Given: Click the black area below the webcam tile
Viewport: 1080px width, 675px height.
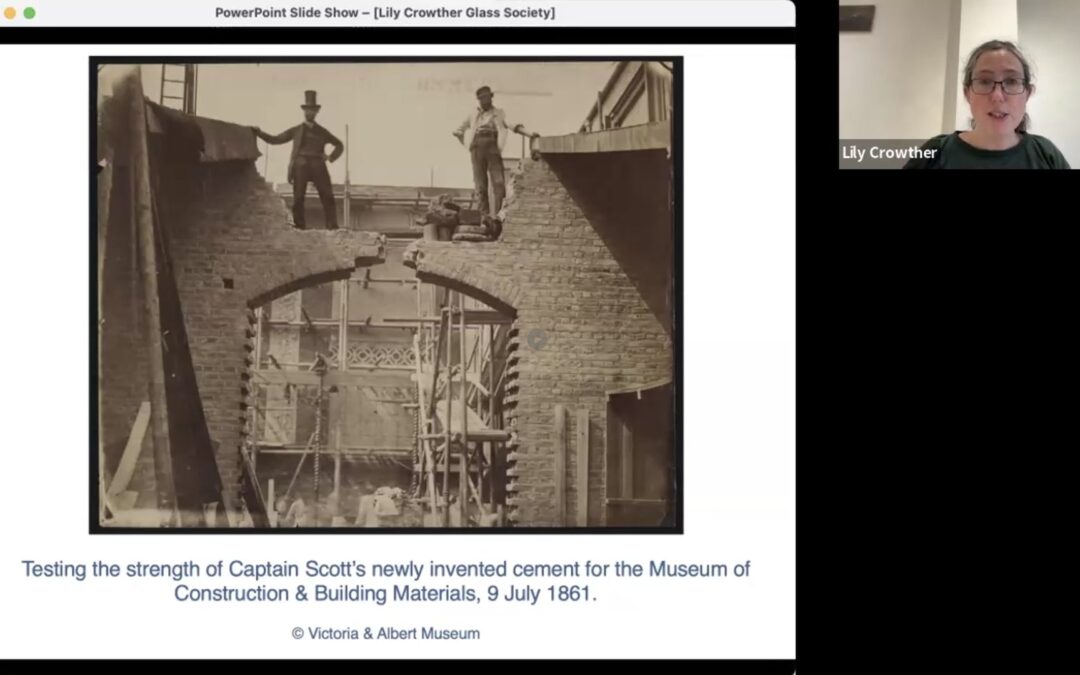Looking at the screenshot, I should click(x=958, y=420).
